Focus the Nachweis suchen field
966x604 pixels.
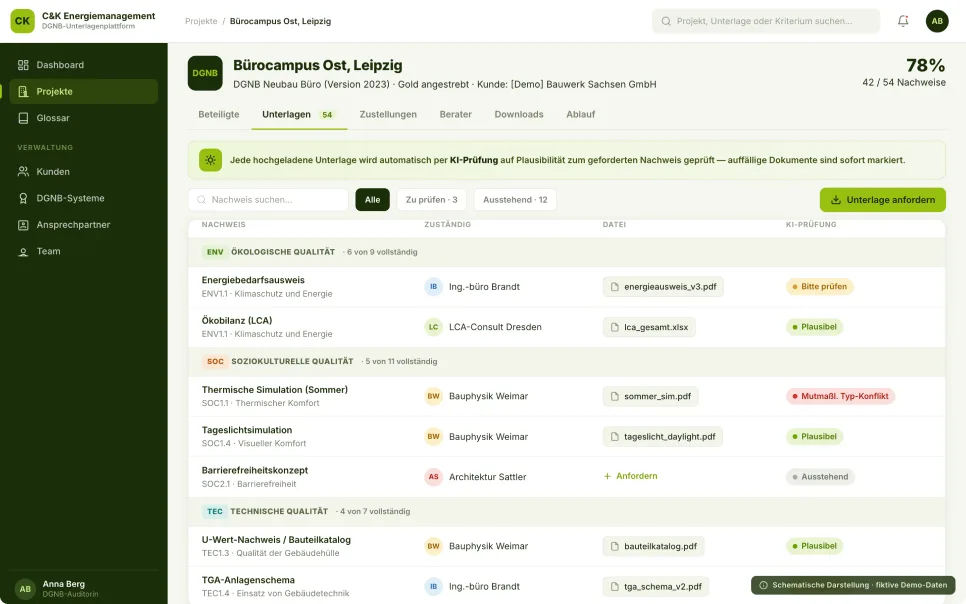pyautogui.click(x=268, y=200)
